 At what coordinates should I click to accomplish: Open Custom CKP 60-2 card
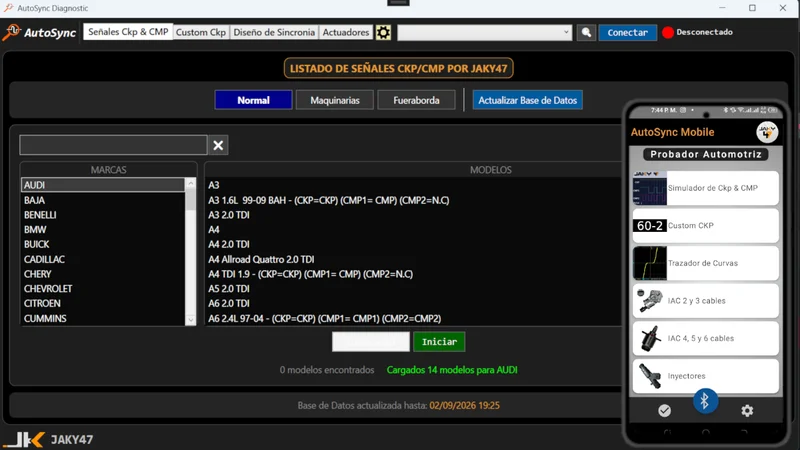[x=706, y=226]
